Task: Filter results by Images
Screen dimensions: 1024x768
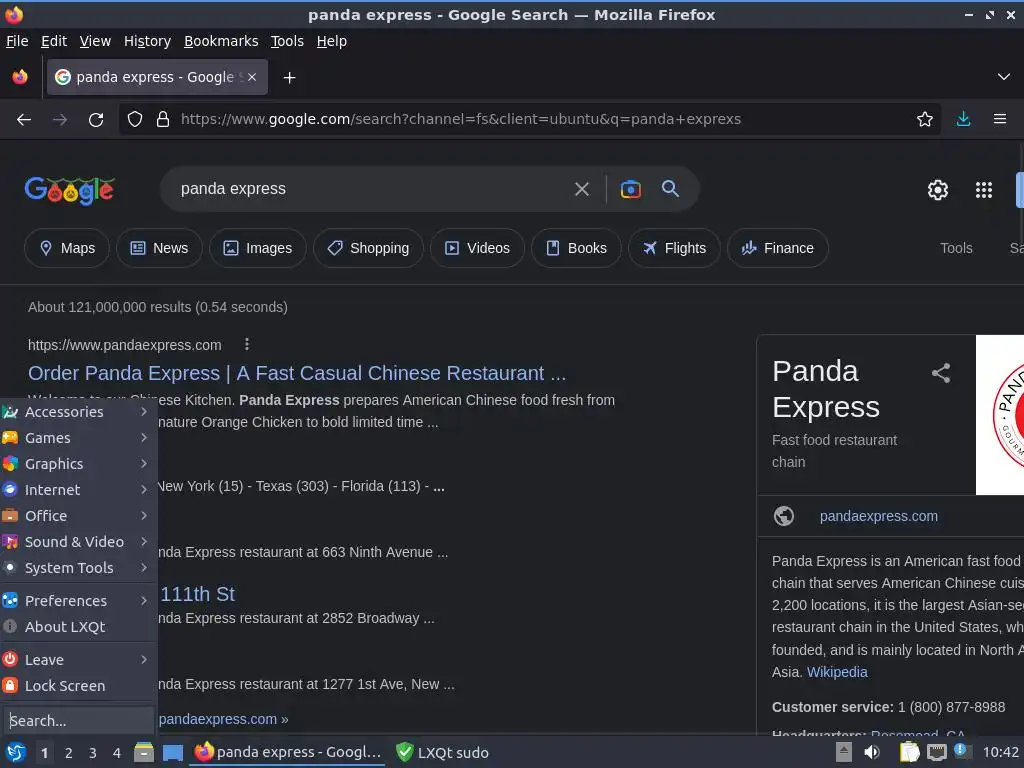Action: [x=258, y=248]
